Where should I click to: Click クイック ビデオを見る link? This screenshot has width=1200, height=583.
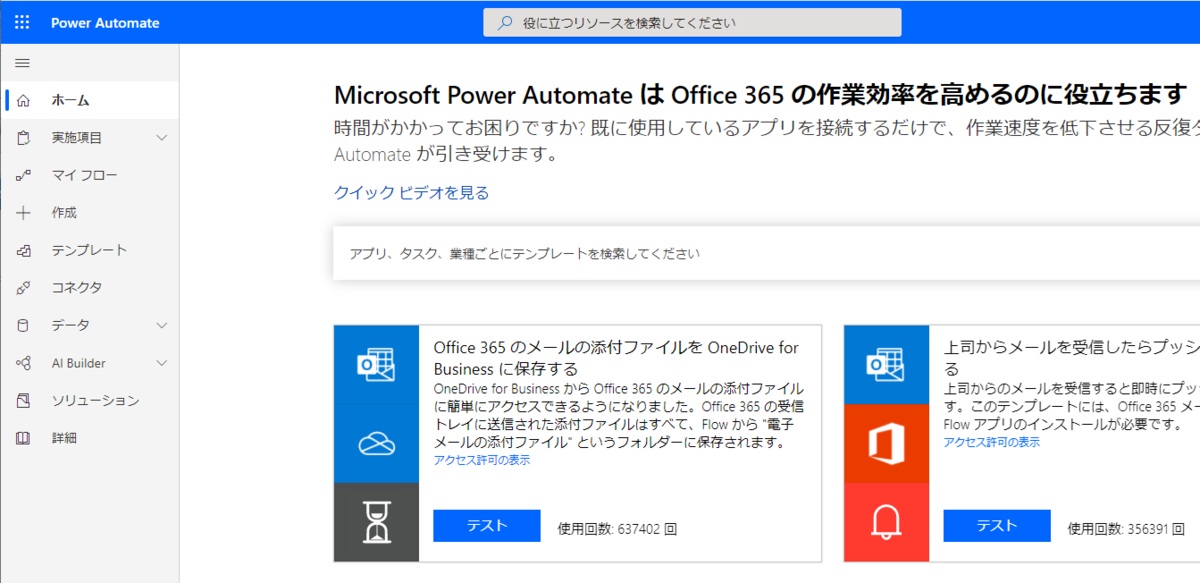pyautogui.click(x=410, y=192)
